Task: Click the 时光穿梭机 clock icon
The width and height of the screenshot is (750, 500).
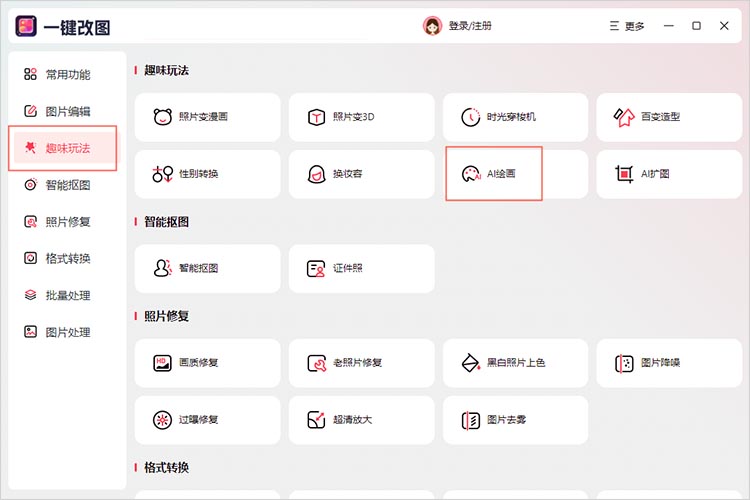Action: [x=470, y=117]
